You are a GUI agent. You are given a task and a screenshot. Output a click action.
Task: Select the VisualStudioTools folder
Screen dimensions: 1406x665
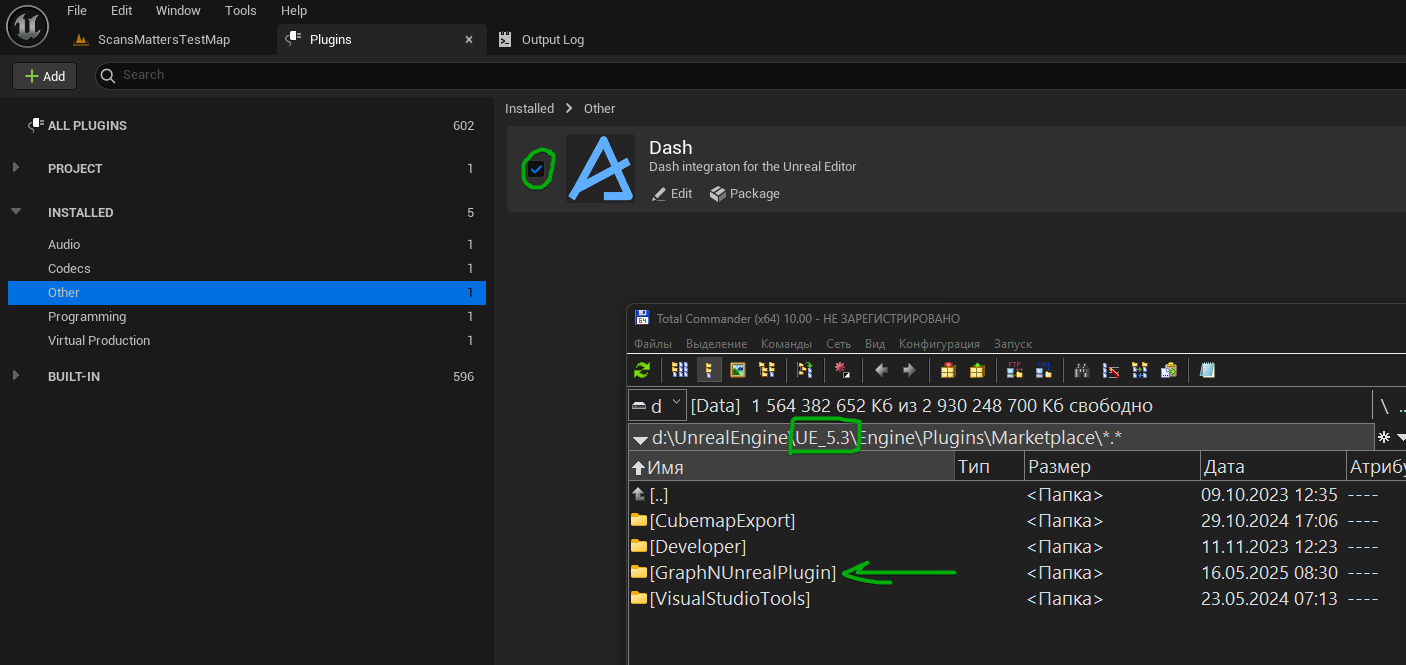point(729,599)
